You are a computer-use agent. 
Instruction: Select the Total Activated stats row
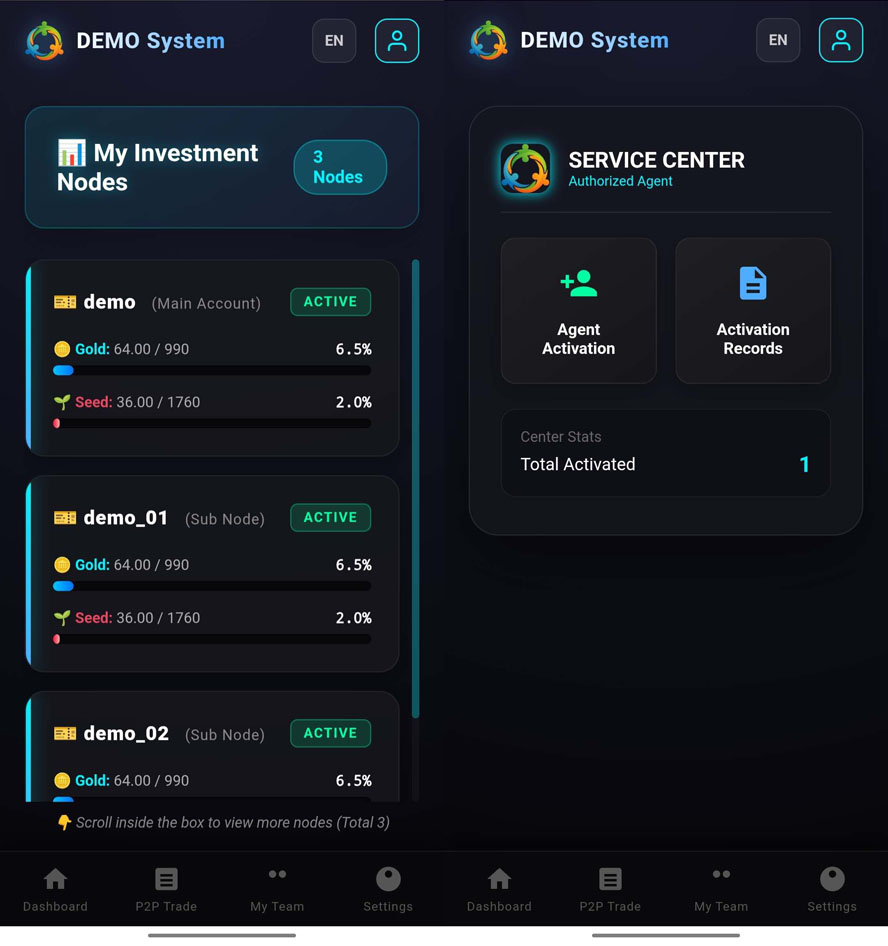click(665, 464)
